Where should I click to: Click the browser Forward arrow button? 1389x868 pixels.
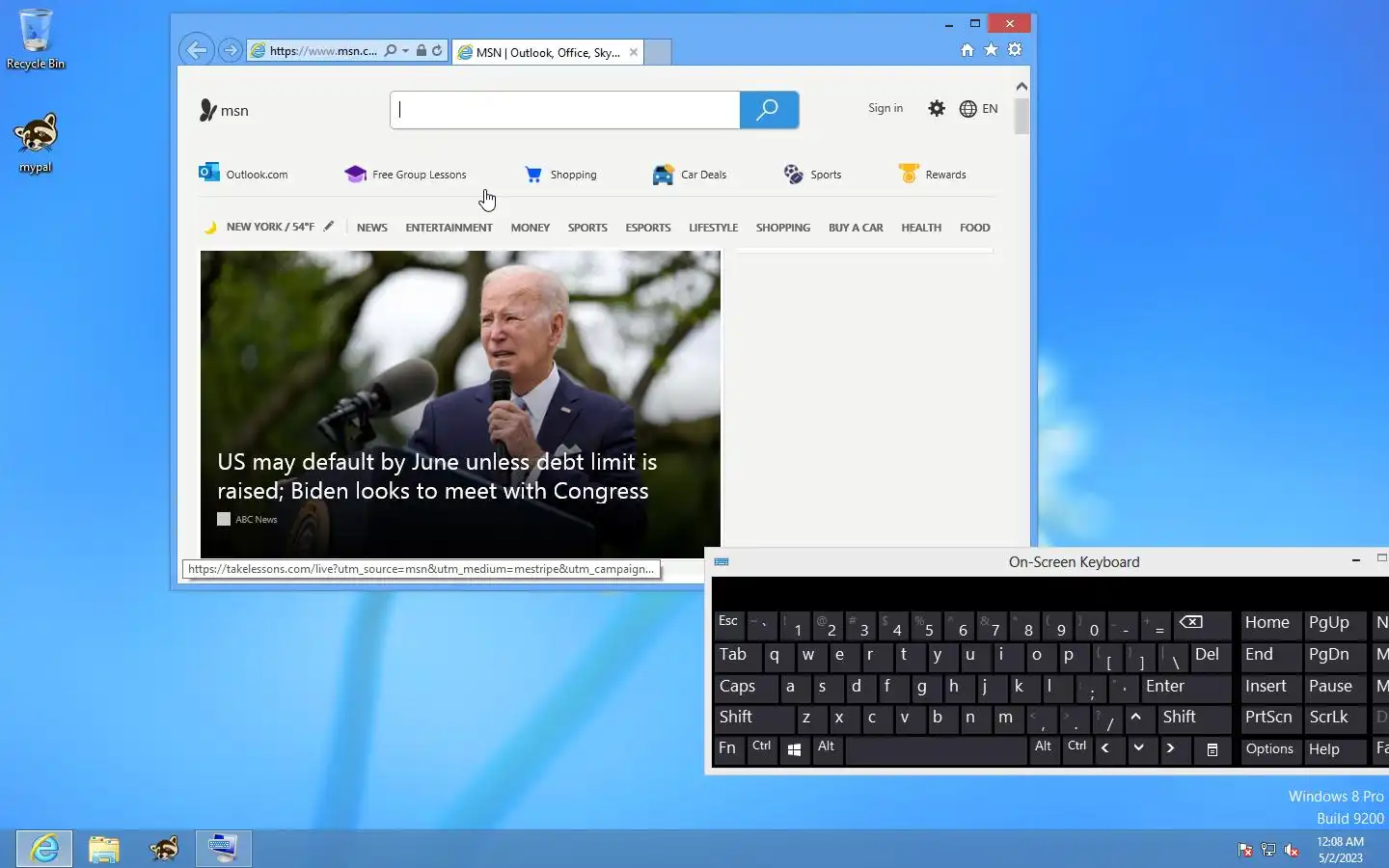(230, 50)
